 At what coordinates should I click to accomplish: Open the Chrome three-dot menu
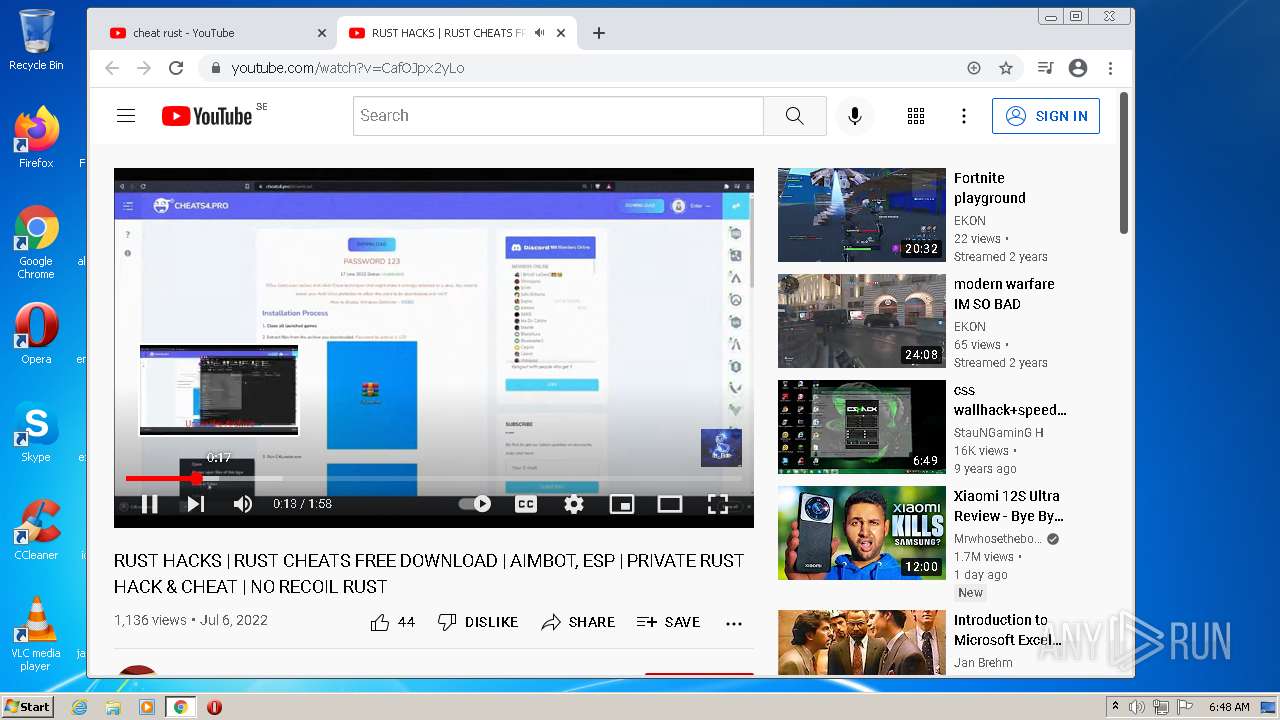tap(1110, 68)
